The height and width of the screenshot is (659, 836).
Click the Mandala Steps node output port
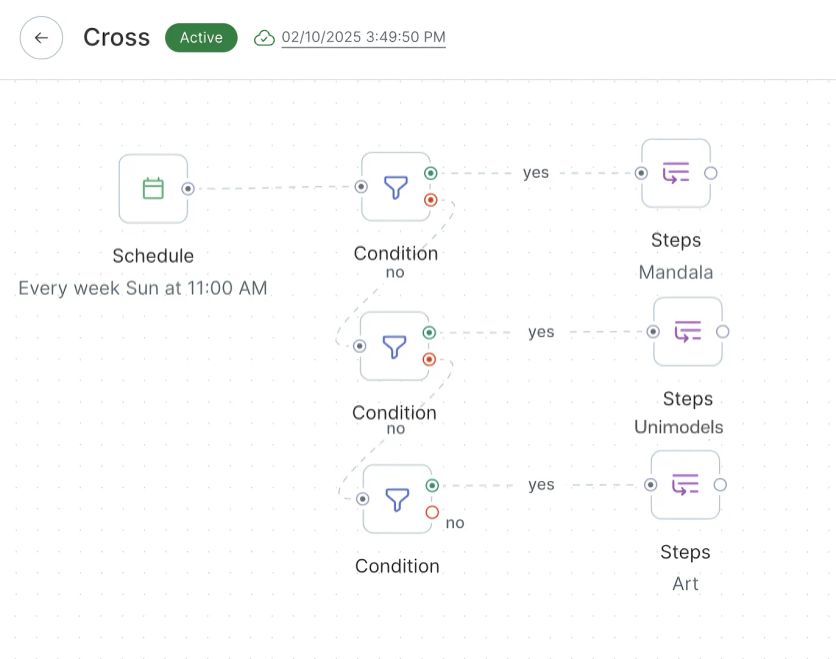(x=711, y=173)
